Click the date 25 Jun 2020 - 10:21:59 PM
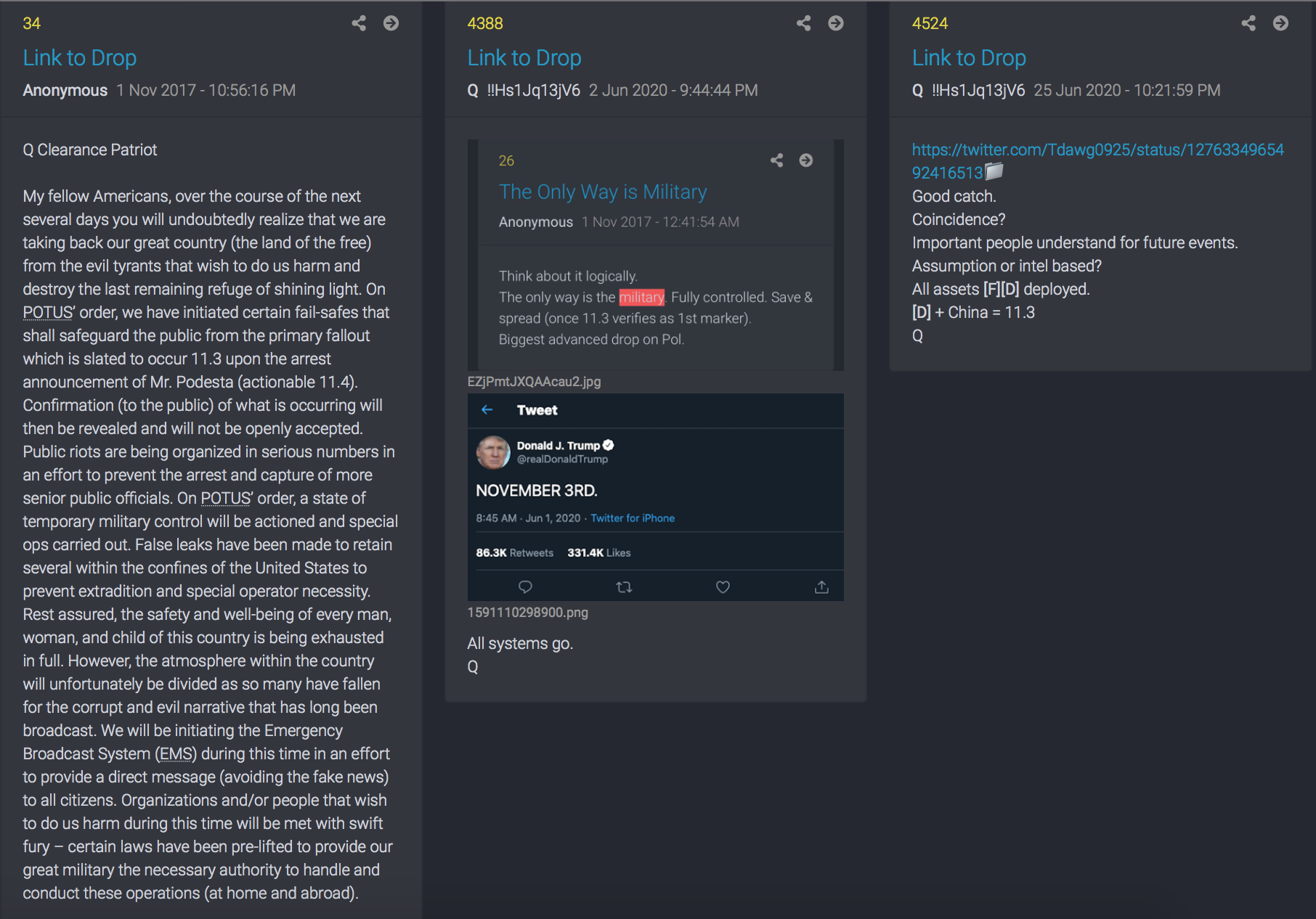Screen dimensions: 1316x919 coord(1127,90)
